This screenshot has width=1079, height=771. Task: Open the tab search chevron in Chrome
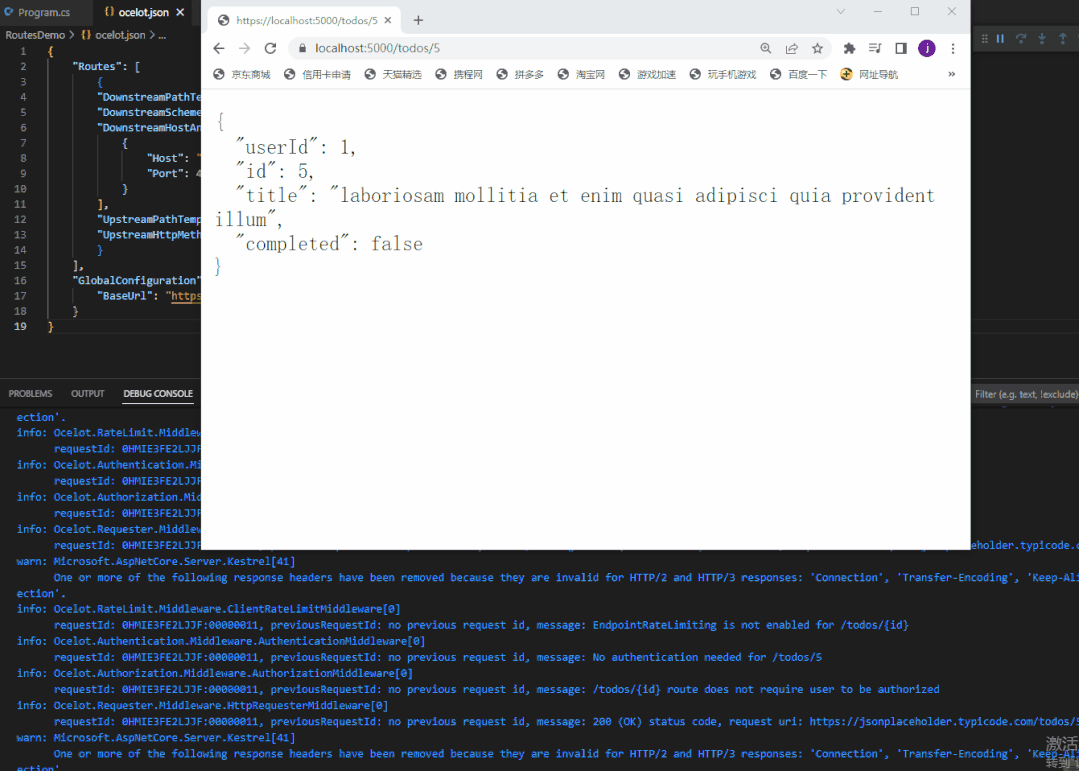coord(840,12)
